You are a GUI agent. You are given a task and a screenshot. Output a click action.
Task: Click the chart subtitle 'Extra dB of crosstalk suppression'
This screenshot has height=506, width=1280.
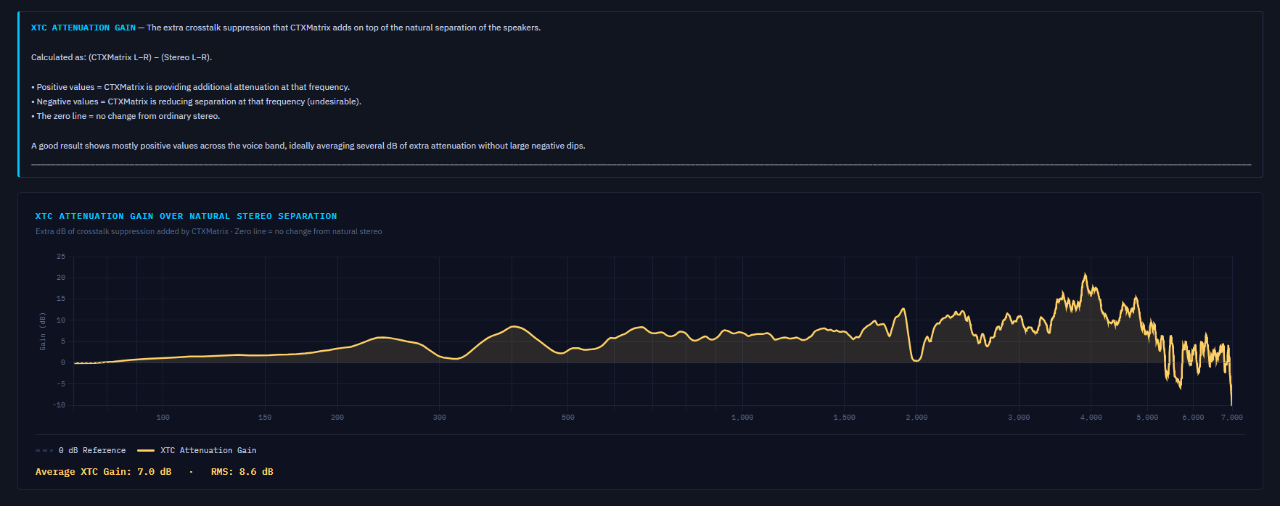(208, 231)
